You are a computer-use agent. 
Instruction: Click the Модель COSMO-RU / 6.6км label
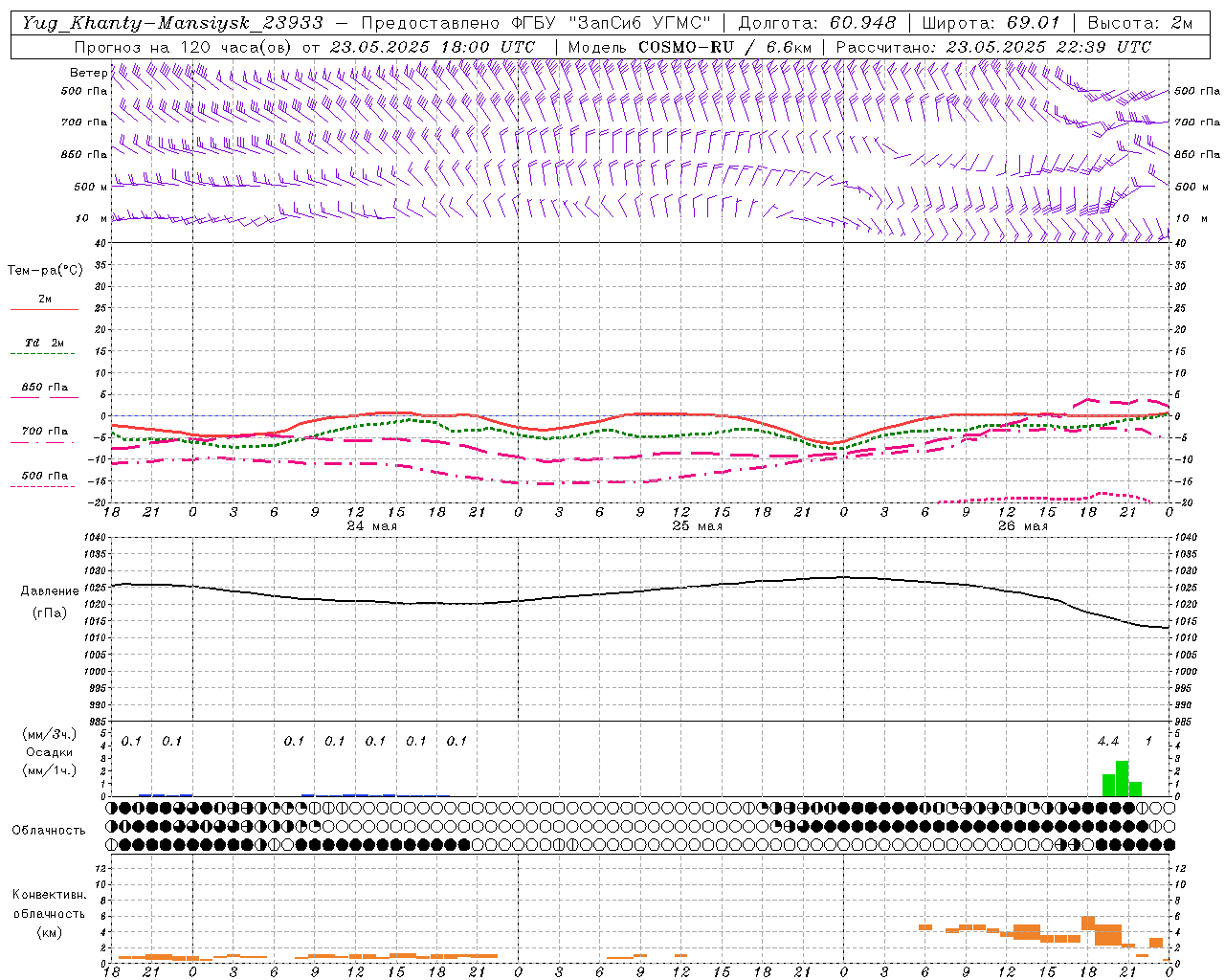point(689,47)
